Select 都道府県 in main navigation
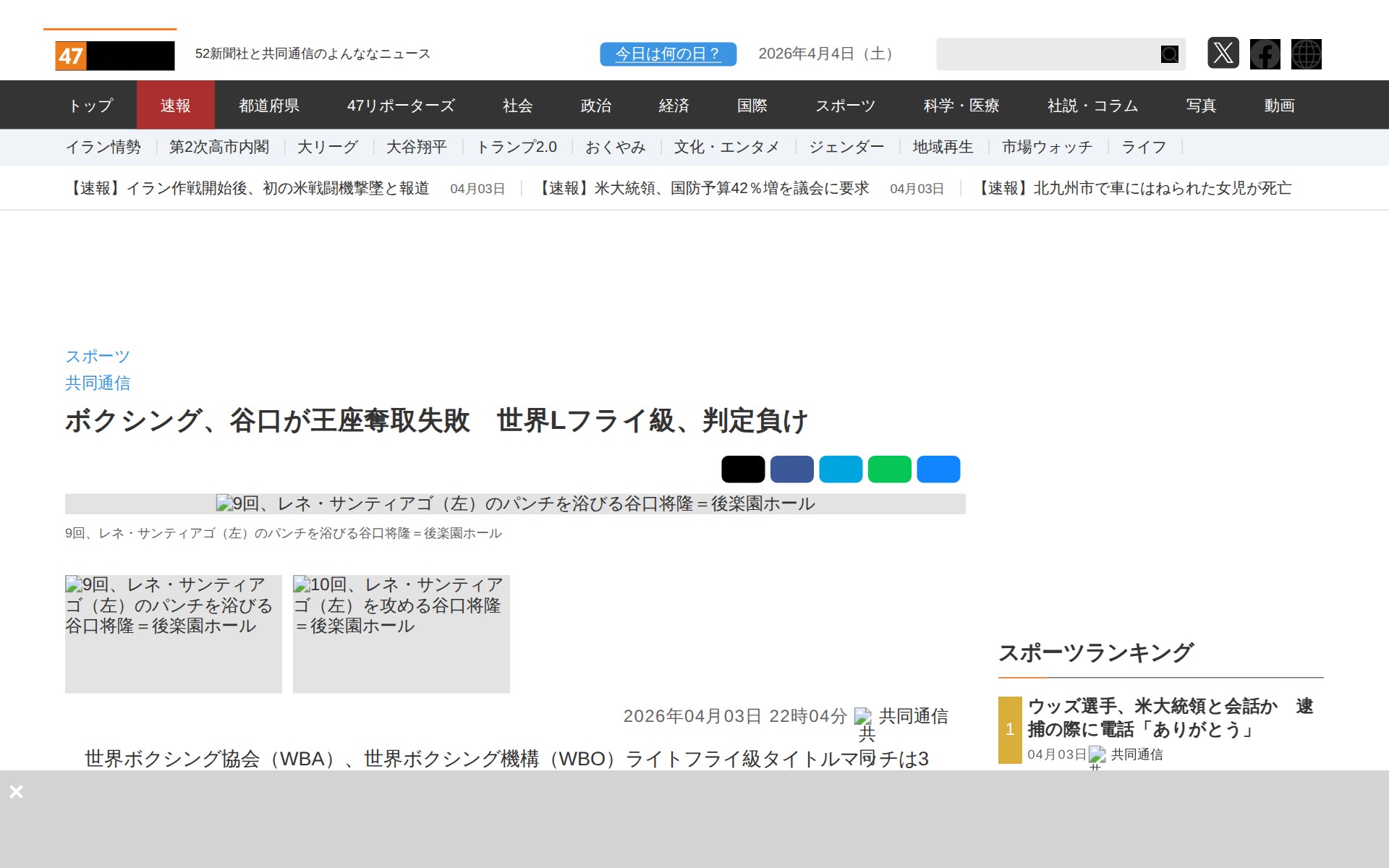The image size is (1389, 868). (269, 106)
